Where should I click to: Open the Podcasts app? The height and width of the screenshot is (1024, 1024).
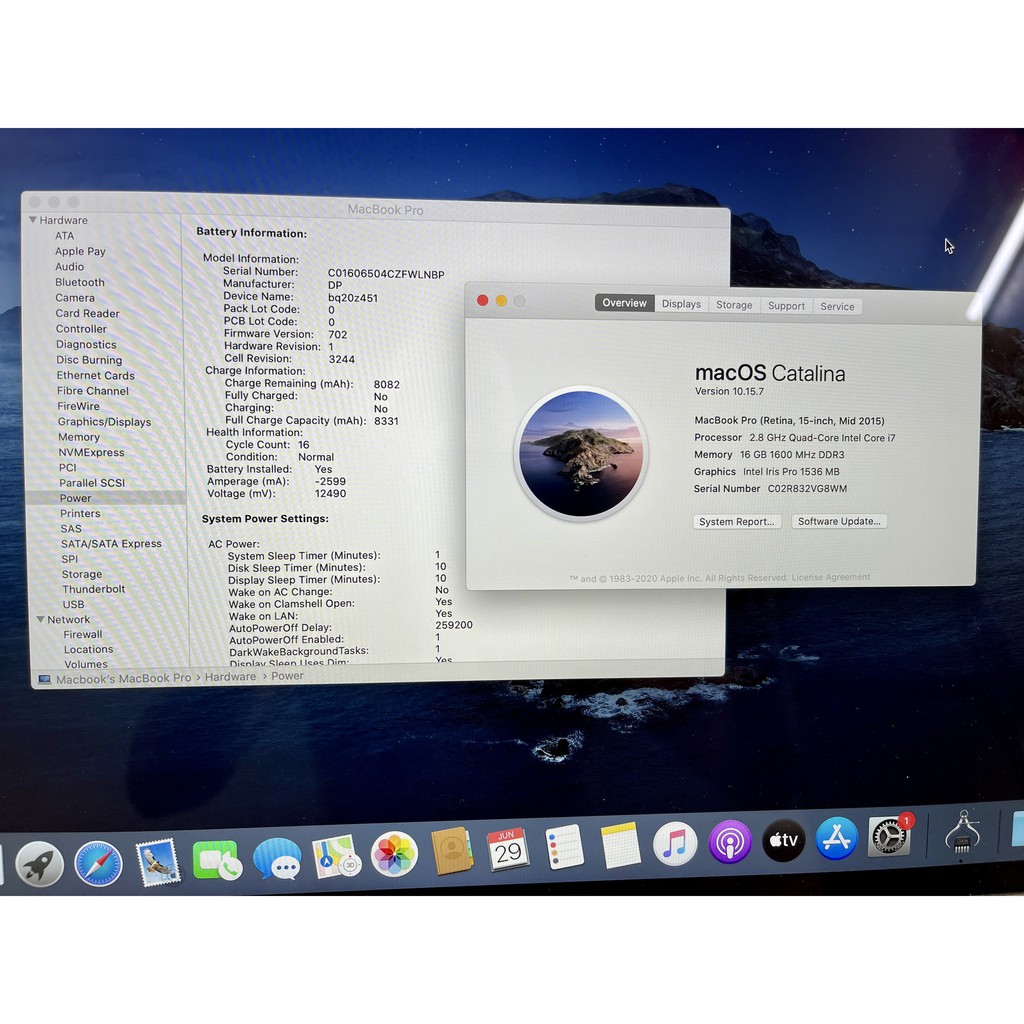coord(728,843)
